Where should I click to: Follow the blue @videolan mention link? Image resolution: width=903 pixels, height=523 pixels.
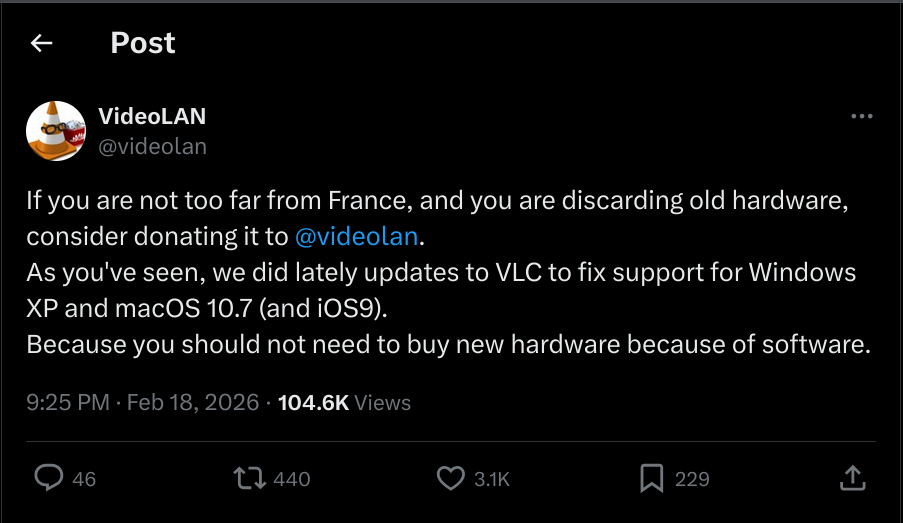tap(356, 237)
